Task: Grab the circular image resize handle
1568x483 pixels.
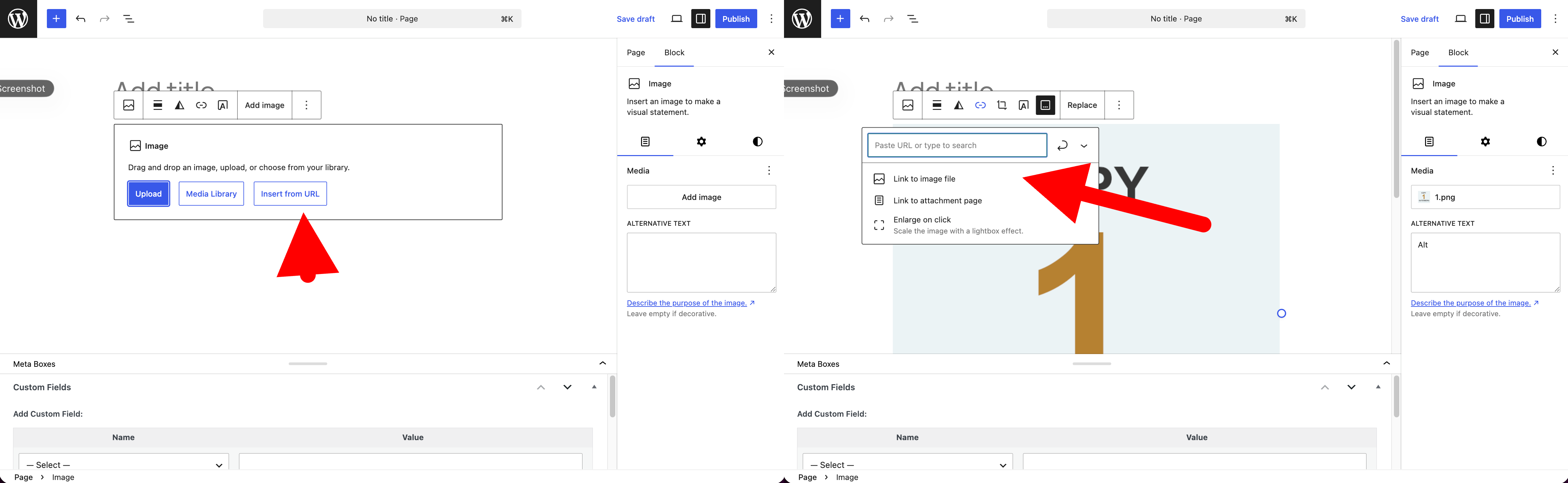Action: pos(1281,314)
